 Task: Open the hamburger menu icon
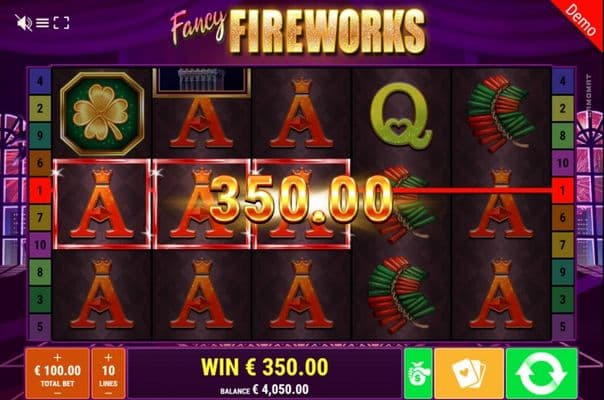[42, 23]
